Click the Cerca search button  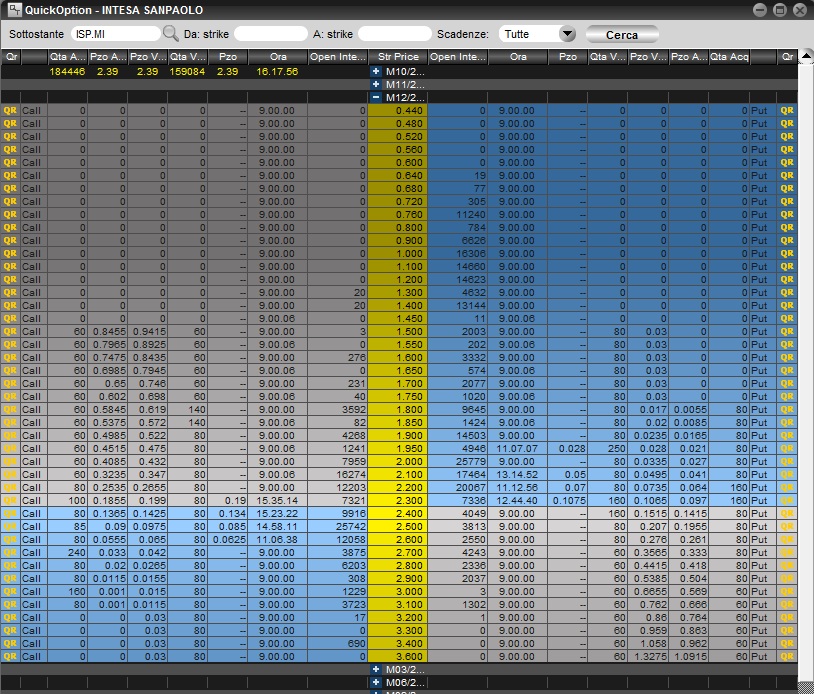pos(622,35)
